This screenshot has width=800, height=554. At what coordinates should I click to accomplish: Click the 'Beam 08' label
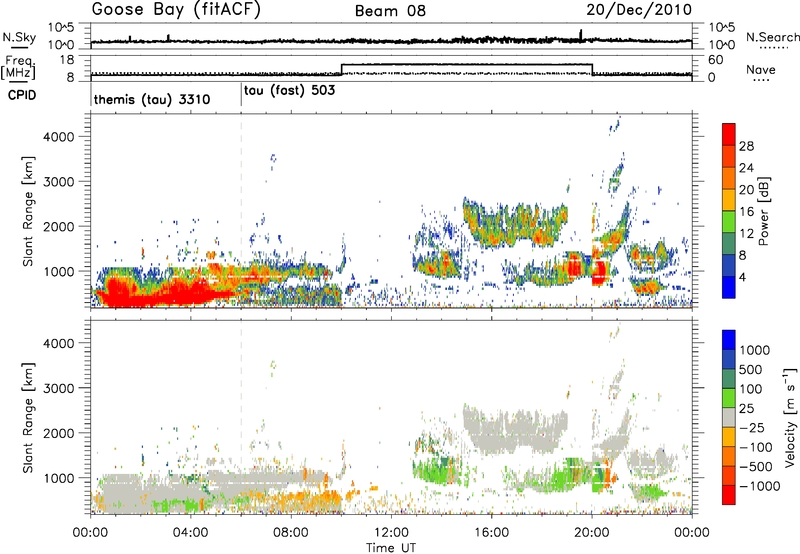tap(390, 11)
